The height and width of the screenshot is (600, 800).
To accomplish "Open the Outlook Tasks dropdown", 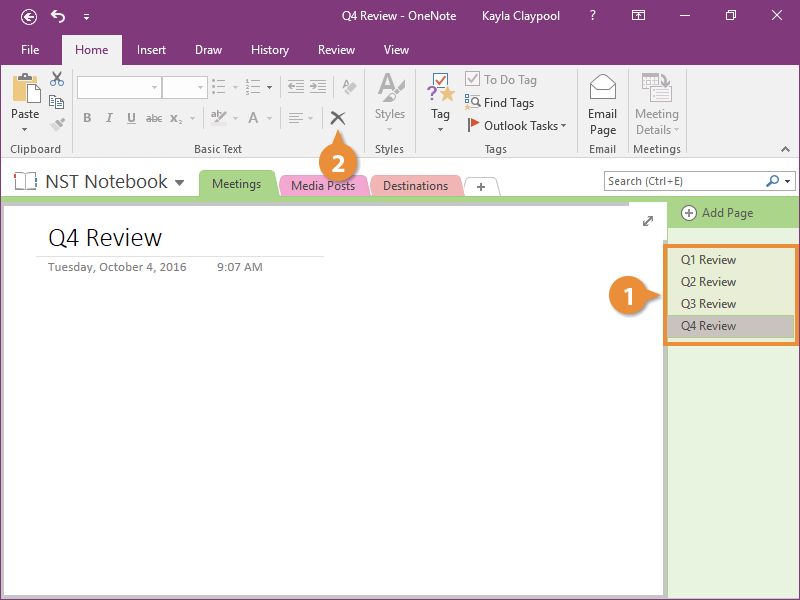I will tap(516, 126).
